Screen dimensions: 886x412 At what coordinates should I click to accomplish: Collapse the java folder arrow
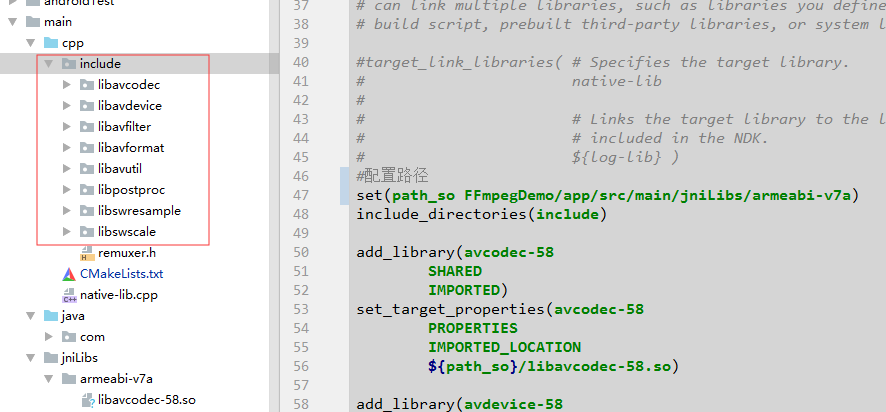31,316
